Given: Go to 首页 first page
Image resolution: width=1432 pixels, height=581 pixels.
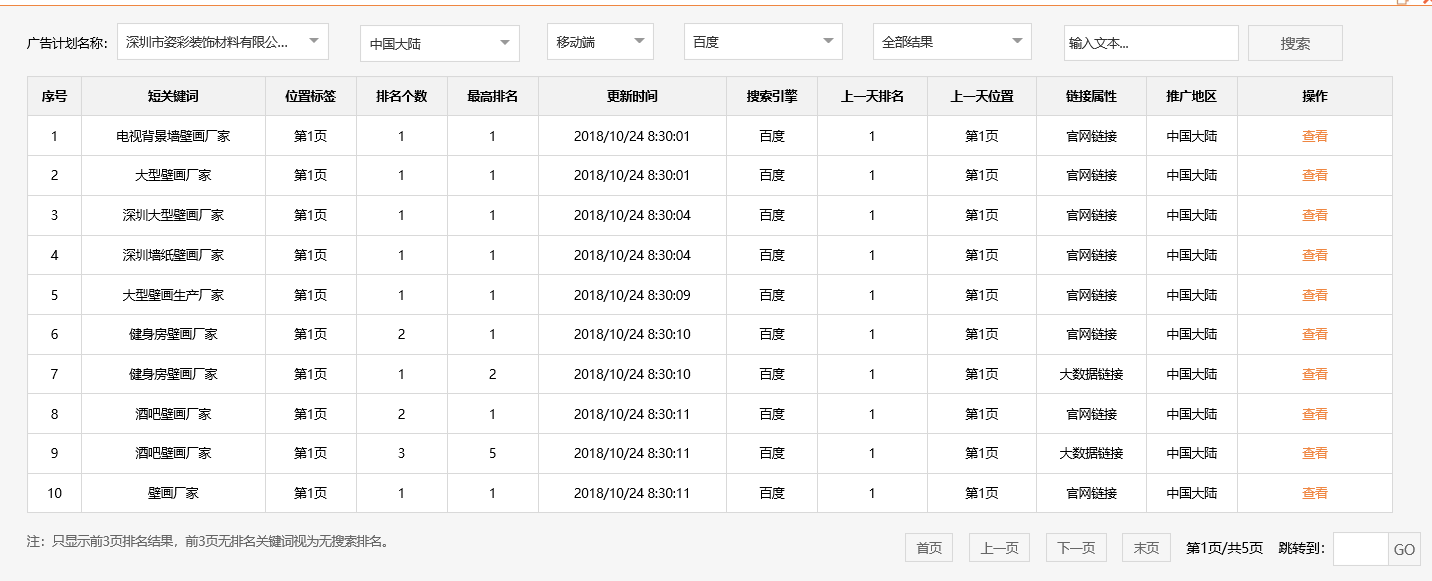Looking at the screenshot, I should 928,547.
